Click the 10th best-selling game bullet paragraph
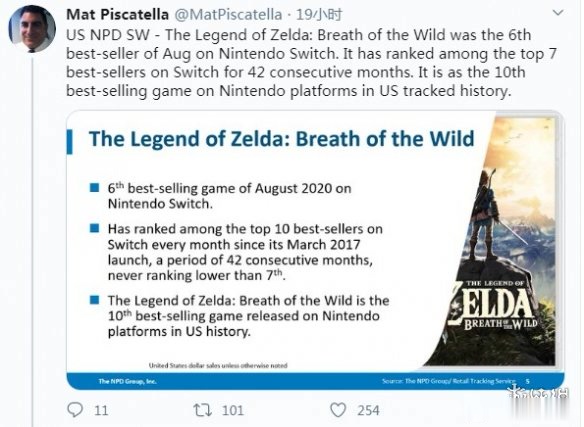584x427 pixels. click(248, 316)
